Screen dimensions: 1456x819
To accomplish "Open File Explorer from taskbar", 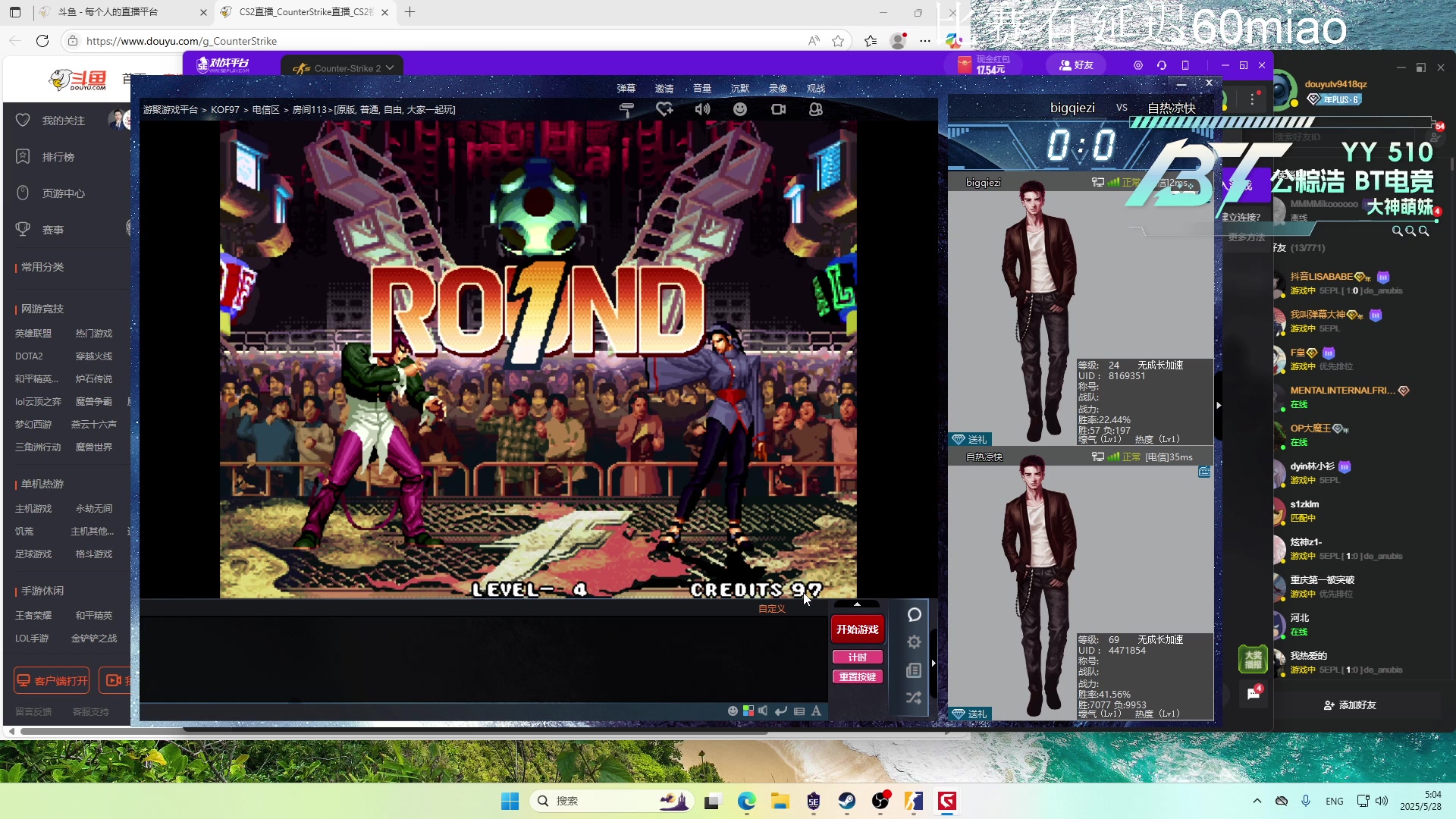I will (x=780, y=801).
